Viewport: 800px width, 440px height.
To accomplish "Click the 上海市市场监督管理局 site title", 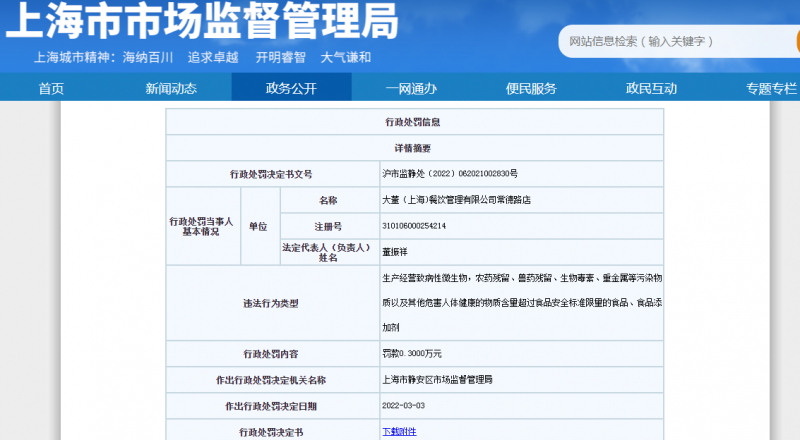I will click(x=202, y=21).
